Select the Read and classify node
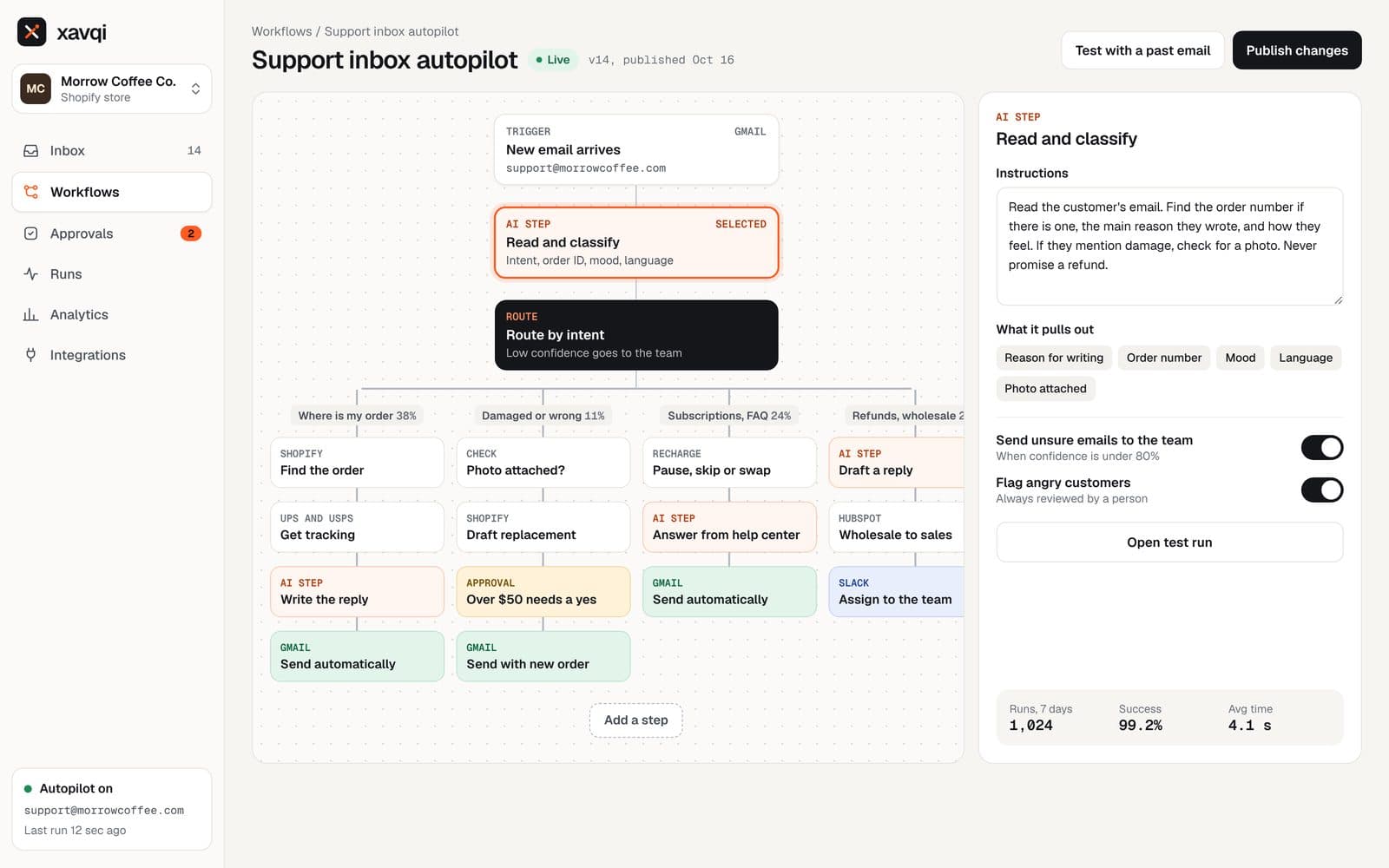 pyautogui.click(x=636, y=242)
